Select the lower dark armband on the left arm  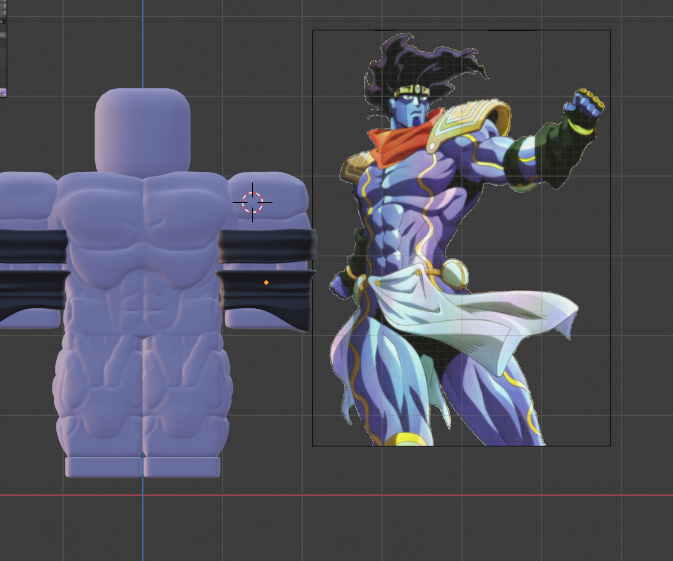coord(33,295)
